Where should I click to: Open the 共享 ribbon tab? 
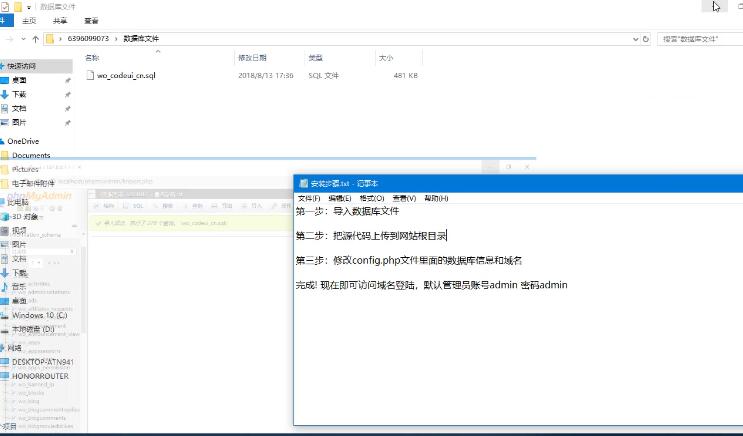coord(61,20)
